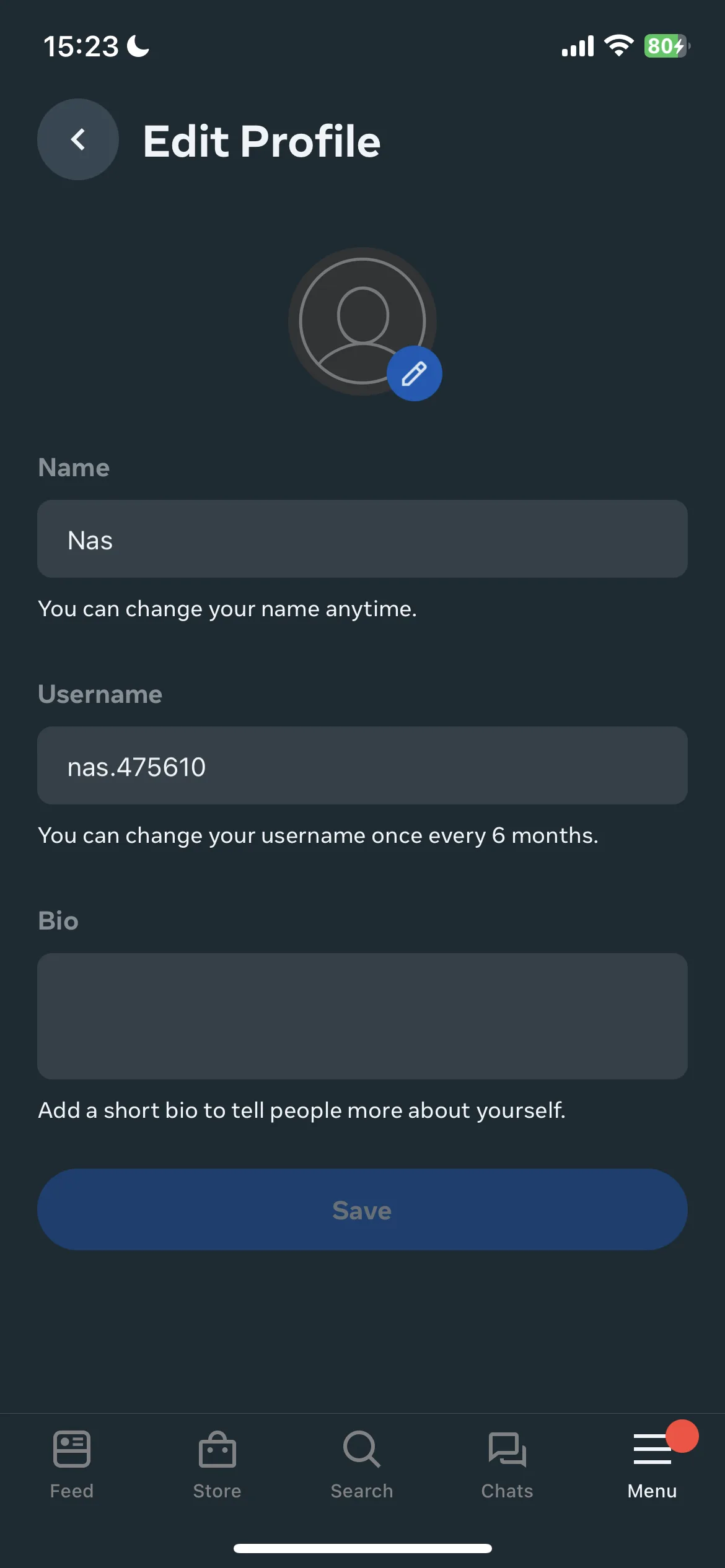Open the Chats tab
The width and height of the screenshot is (725, 1568).
click(507, 1465)
